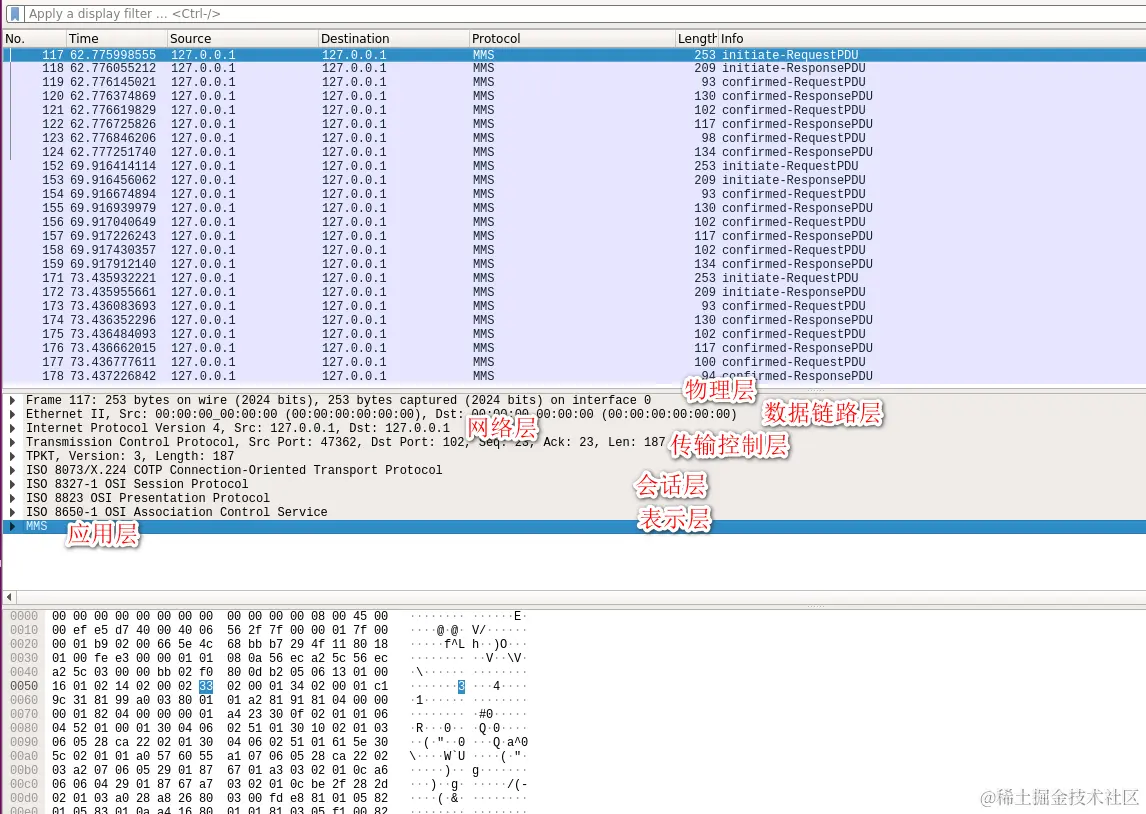Screen dimensions: 1146x814
Task: Sort by Time column header
Action: [115, 39]
